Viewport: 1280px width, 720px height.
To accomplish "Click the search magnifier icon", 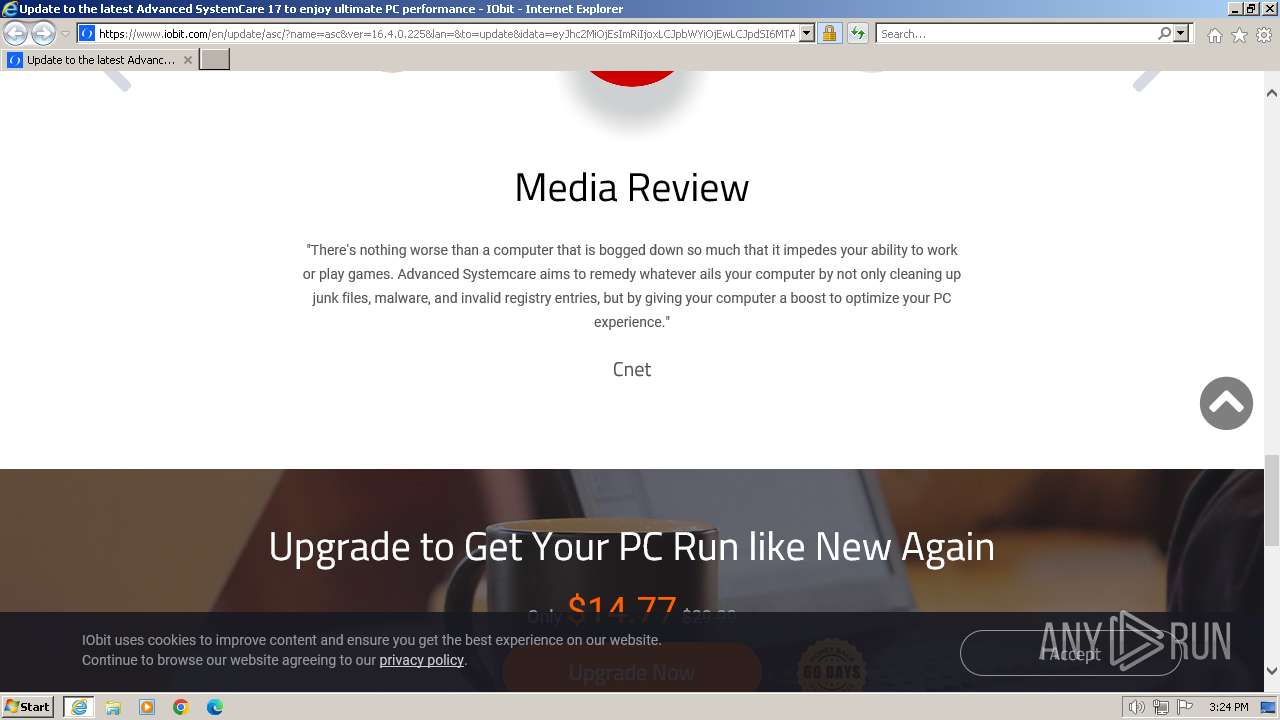I will [x=1164, y=34].
